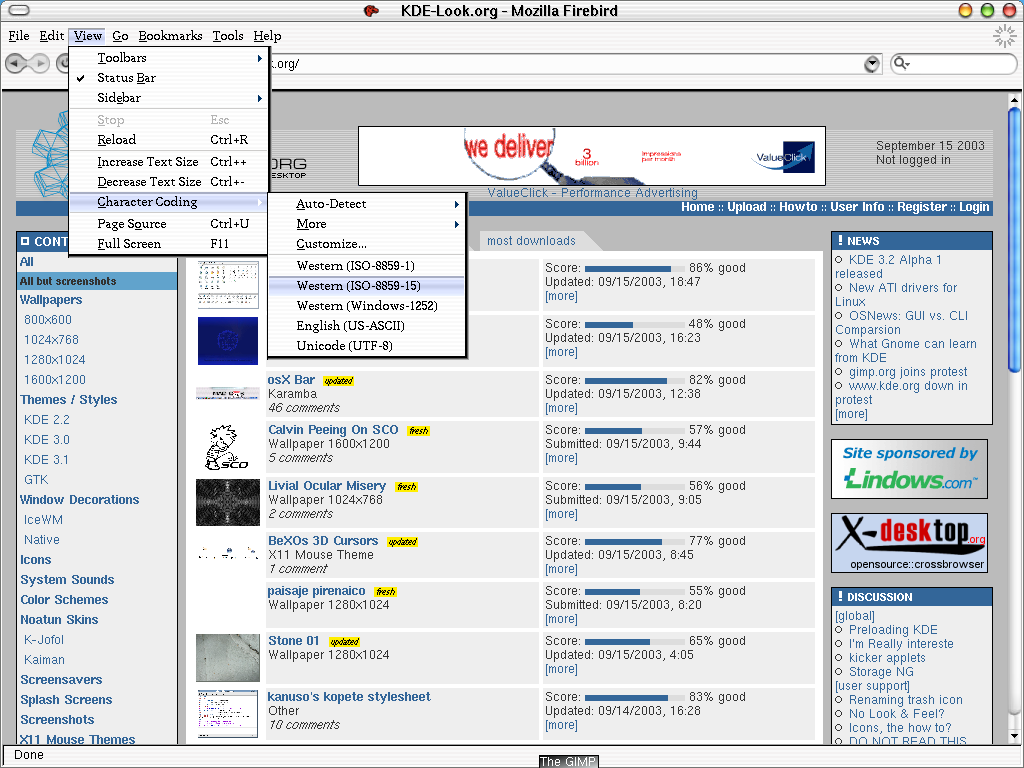Select Unicode (UTF-8) encoding
This screenshot has width=1024, height=768.
pyautogui.click(x=367, y=345)
